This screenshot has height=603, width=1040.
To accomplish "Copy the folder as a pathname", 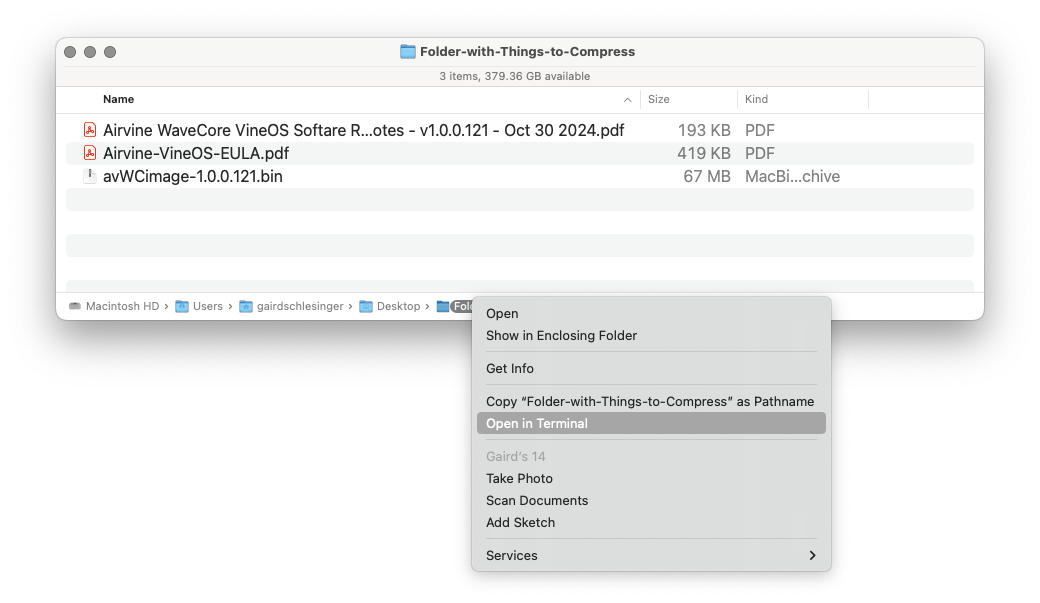I will (x=650, y=400).
